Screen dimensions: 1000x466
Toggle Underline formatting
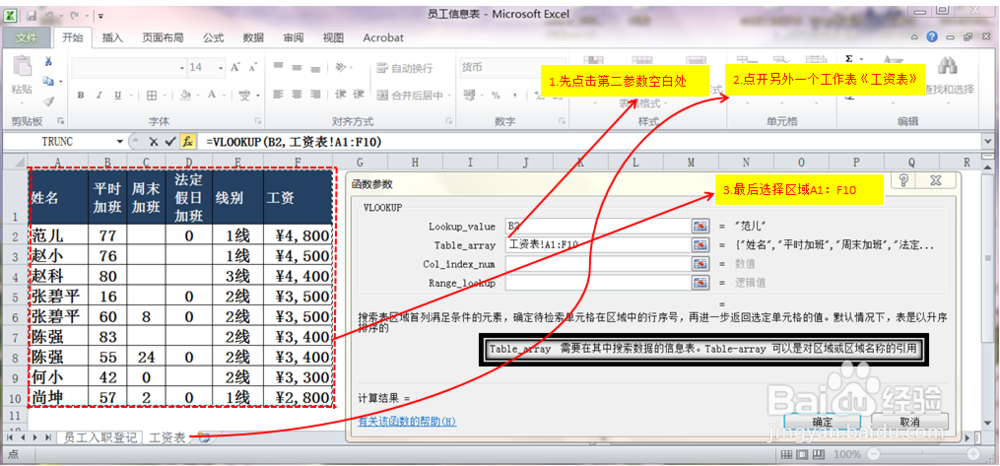(117, 96)
